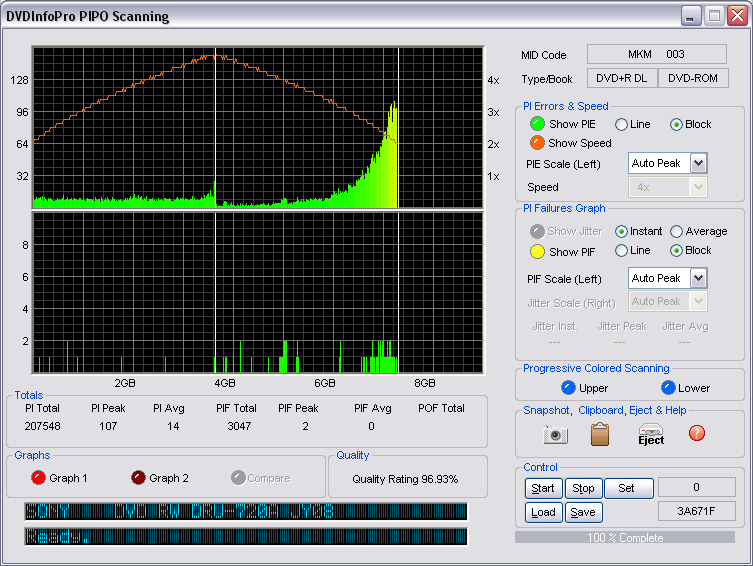Open help via the red question icon
This screenshot has width=753, height=566.
pos(696,433)
